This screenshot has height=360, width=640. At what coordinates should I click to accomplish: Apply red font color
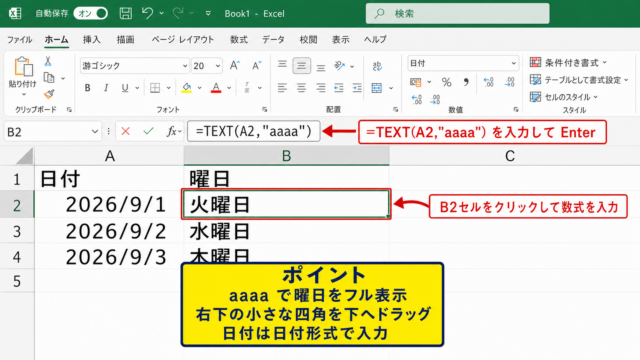(216, 88)
